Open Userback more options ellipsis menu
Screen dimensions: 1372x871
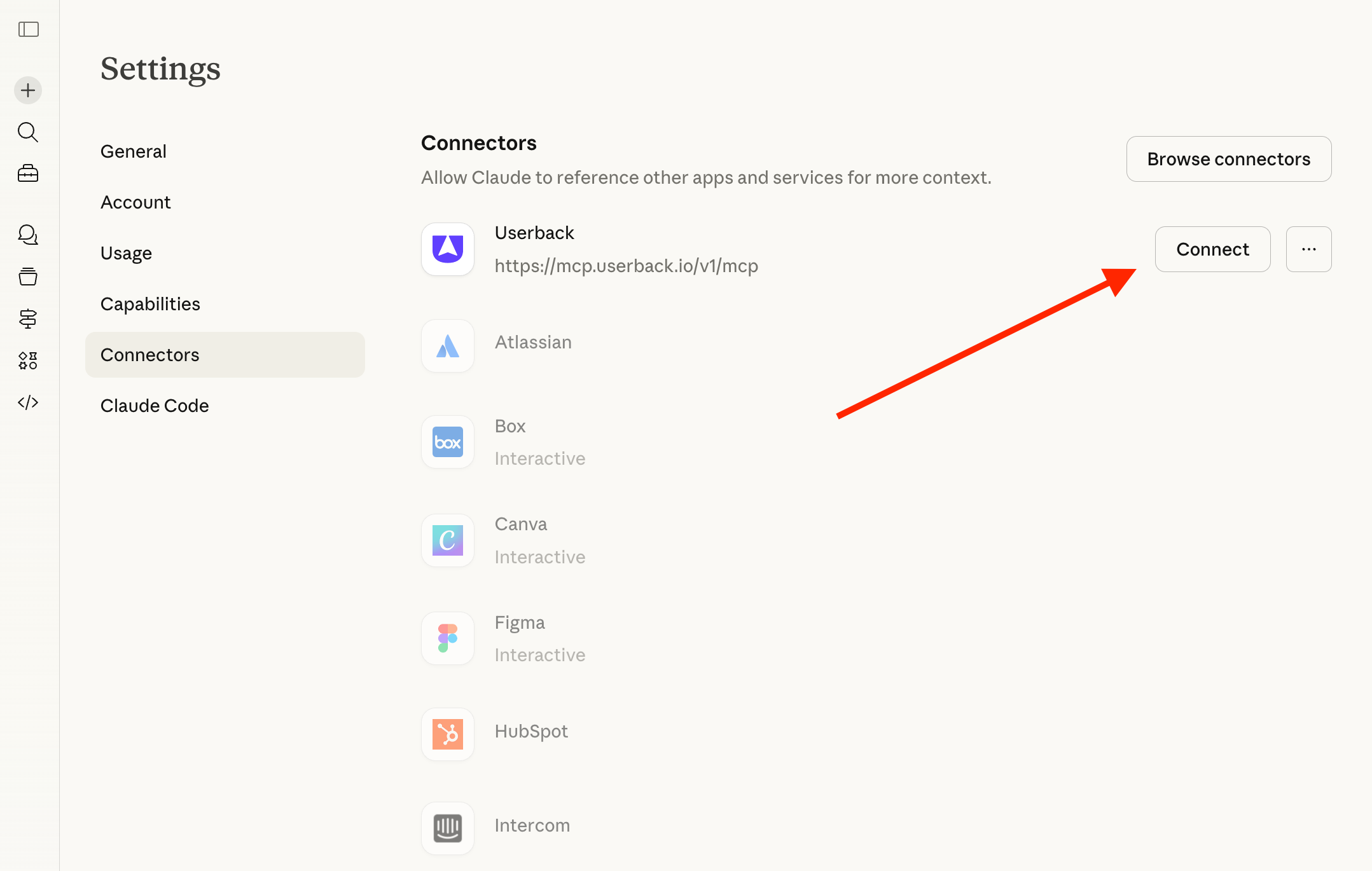tap(1308, 249)
